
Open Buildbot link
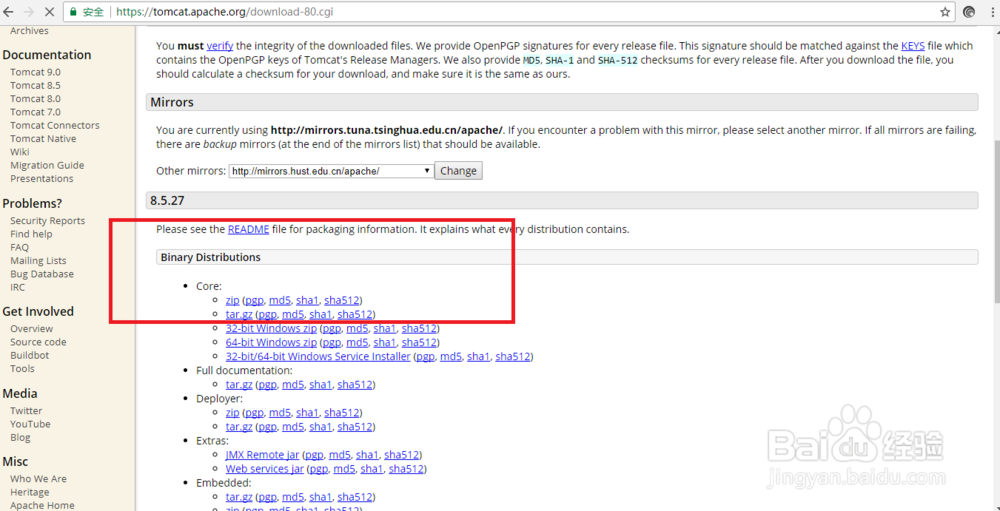coord(29,355)
